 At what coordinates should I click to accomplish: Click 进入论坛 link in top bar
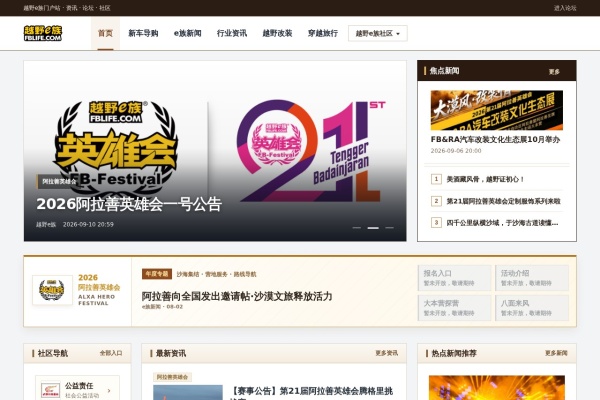coord(565,8)
